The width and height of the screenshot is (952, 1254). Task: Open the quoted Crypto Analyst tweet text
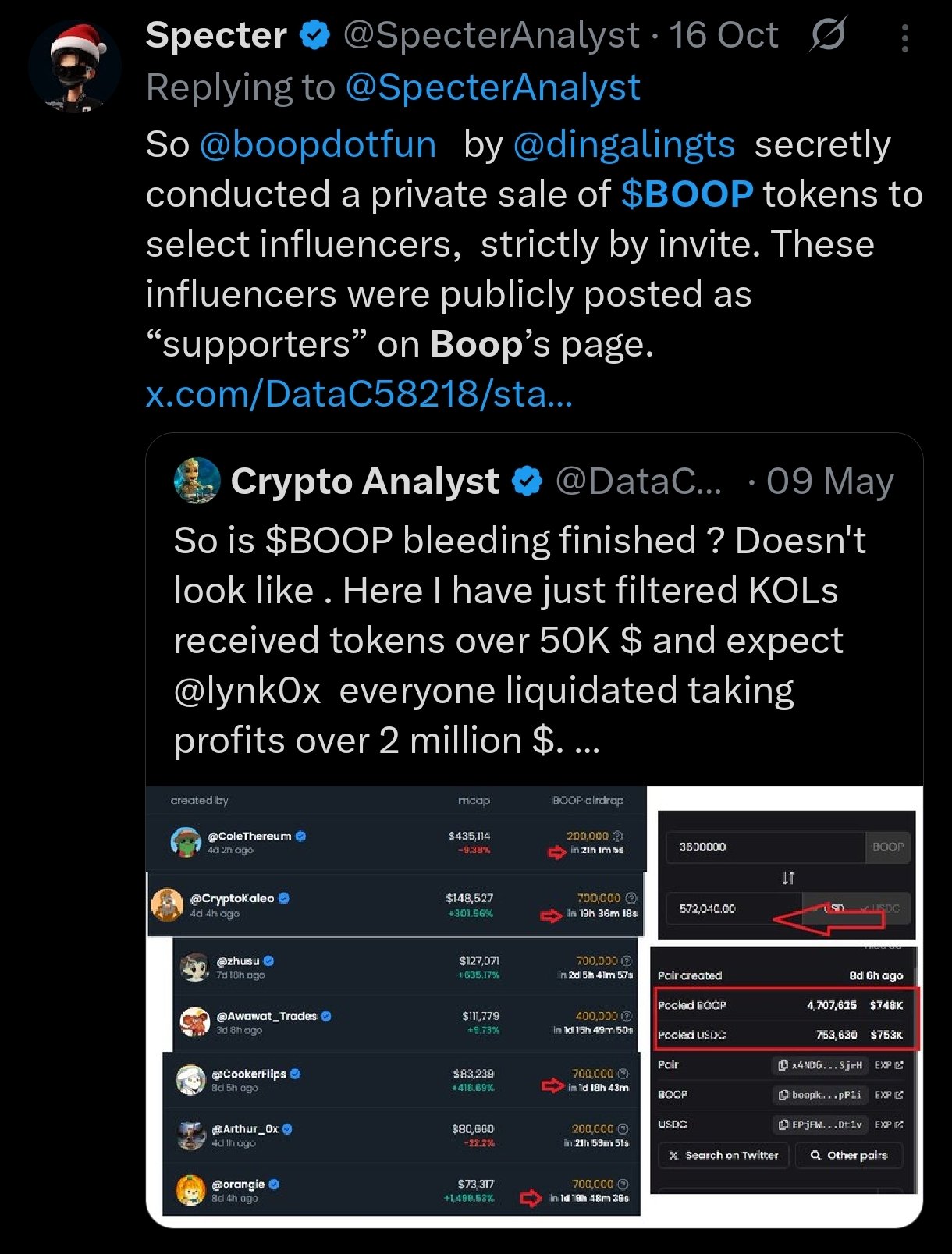tap(519, 640)
